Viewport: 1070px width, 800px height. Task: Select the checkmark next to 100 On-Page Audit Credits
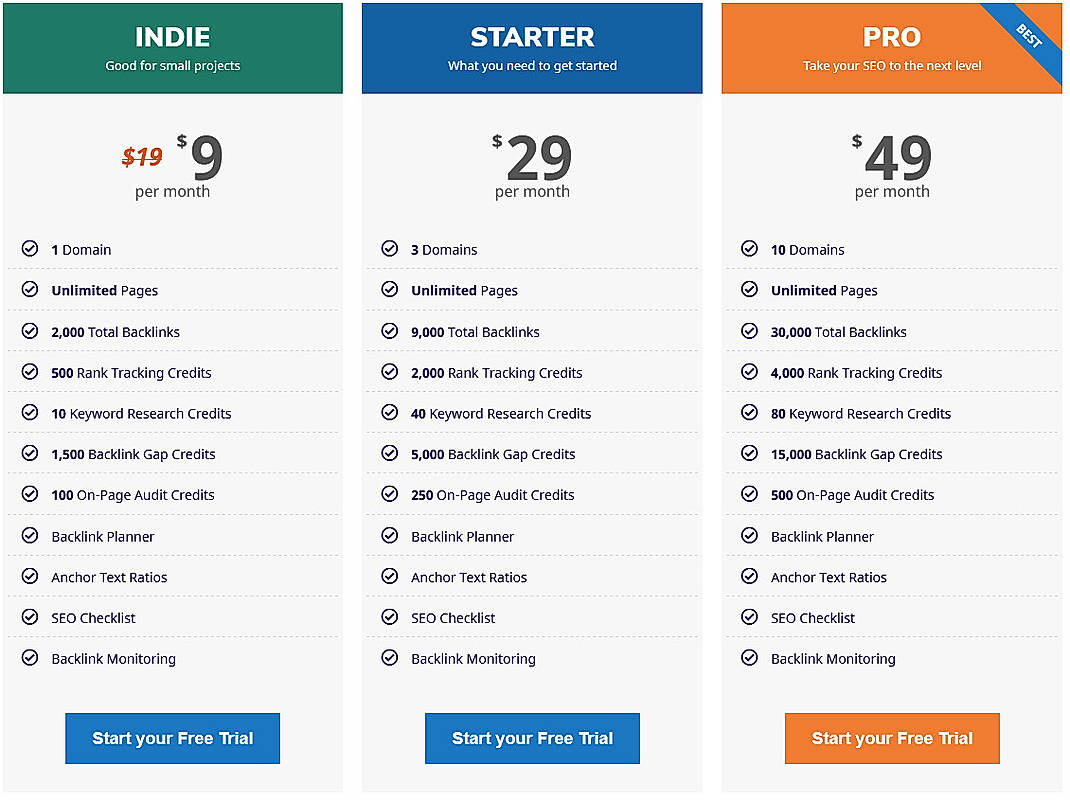30,494
